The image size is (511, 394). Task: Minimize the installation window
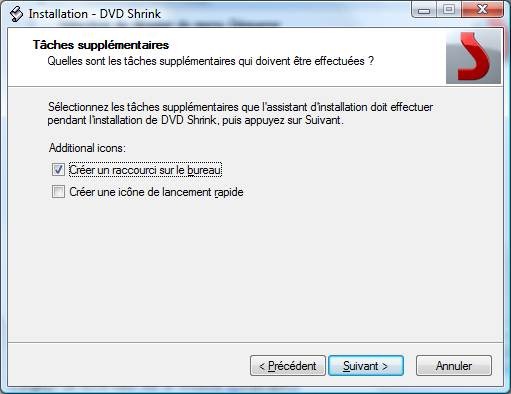(x=424, y=9)
